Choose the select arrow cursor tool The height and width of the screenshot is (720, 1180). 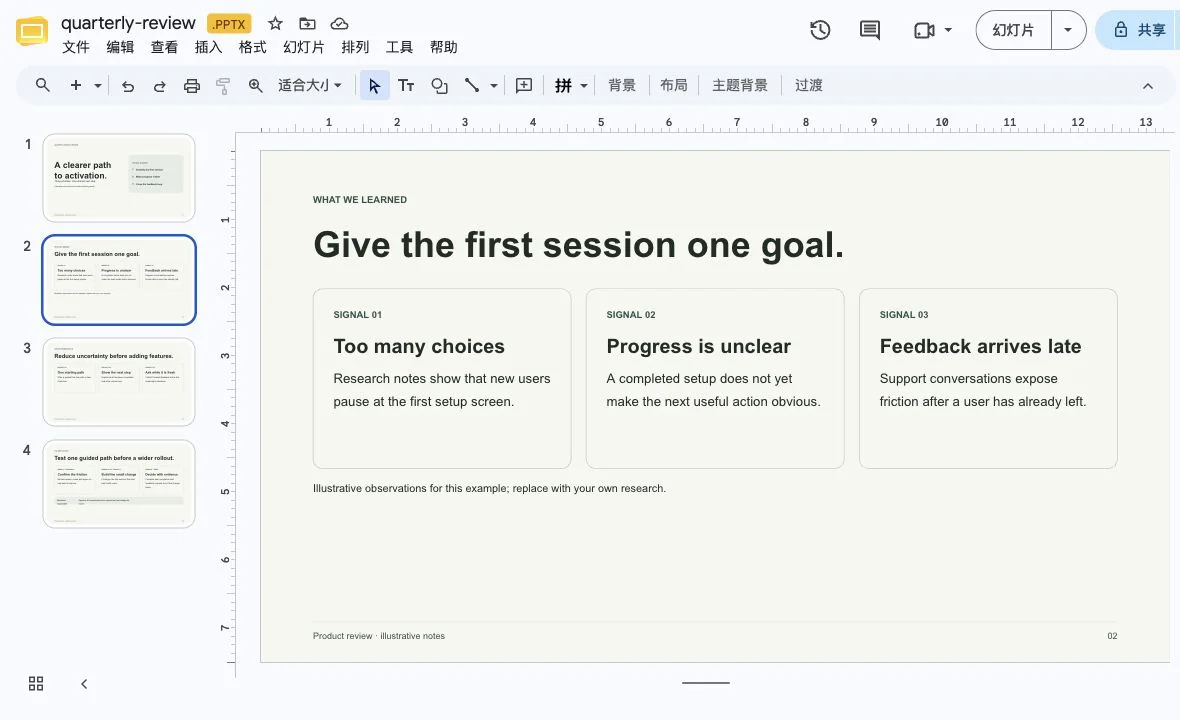[374, 86]
